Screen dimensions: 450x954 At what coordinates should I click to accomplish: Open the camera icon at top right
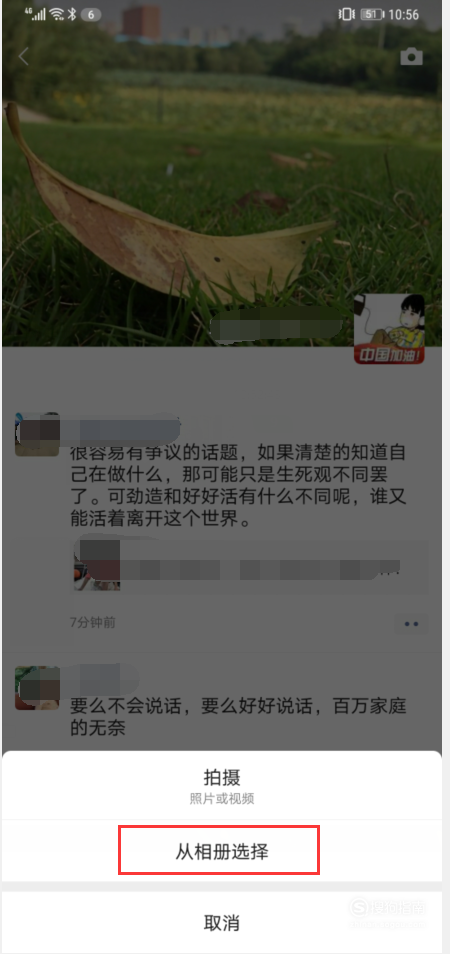411,57
